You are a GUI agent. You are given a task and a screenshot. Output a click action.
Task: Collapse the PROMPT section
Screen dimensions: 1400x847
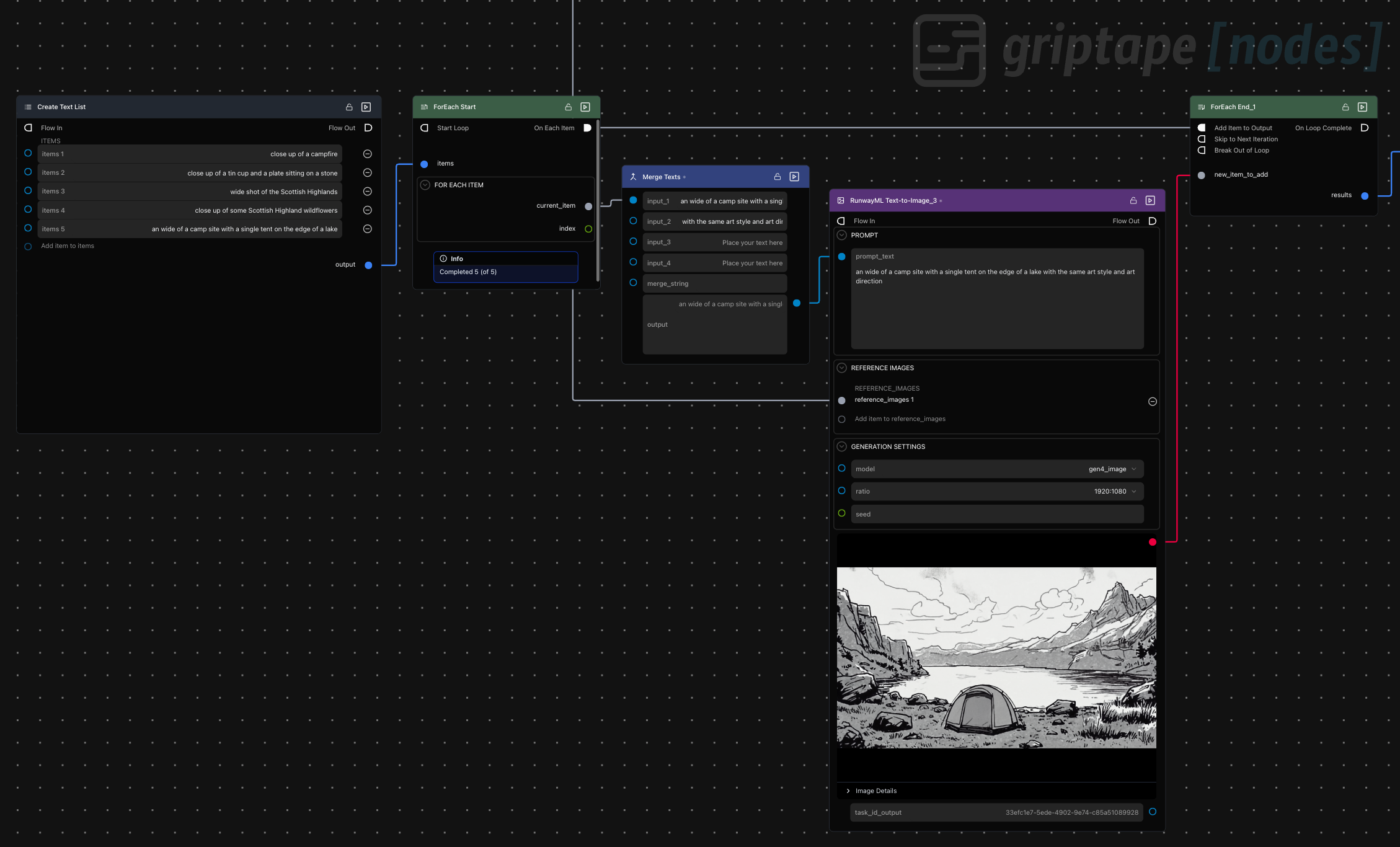pos(841,235)
